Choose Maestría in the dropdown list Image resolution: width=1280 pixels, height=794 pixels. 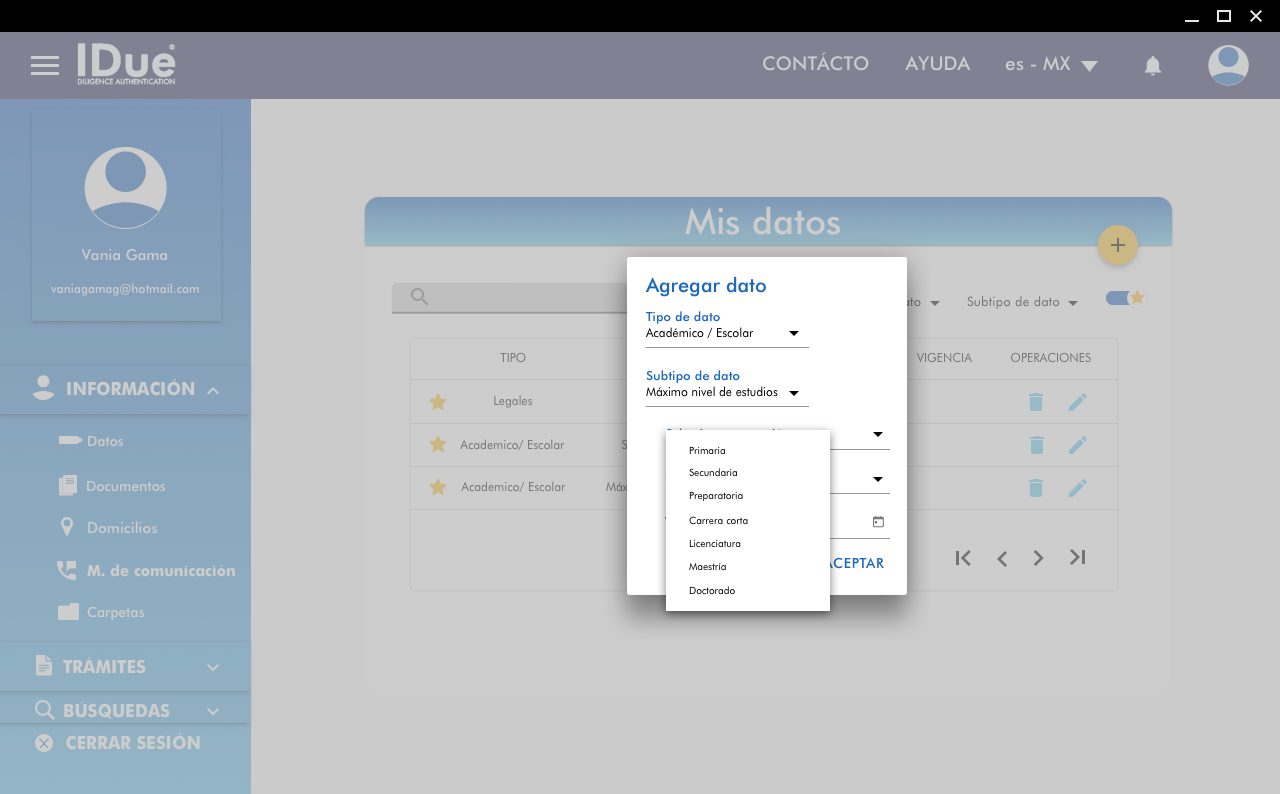point(708,567)
